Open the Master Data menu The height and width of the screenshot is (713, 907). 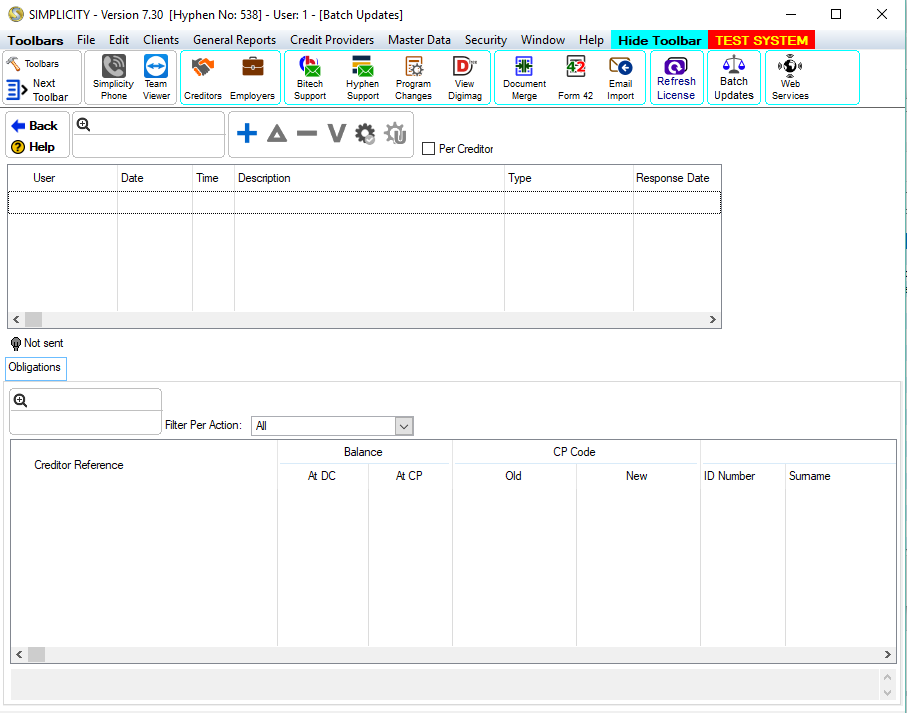click(x=419, y=40)
